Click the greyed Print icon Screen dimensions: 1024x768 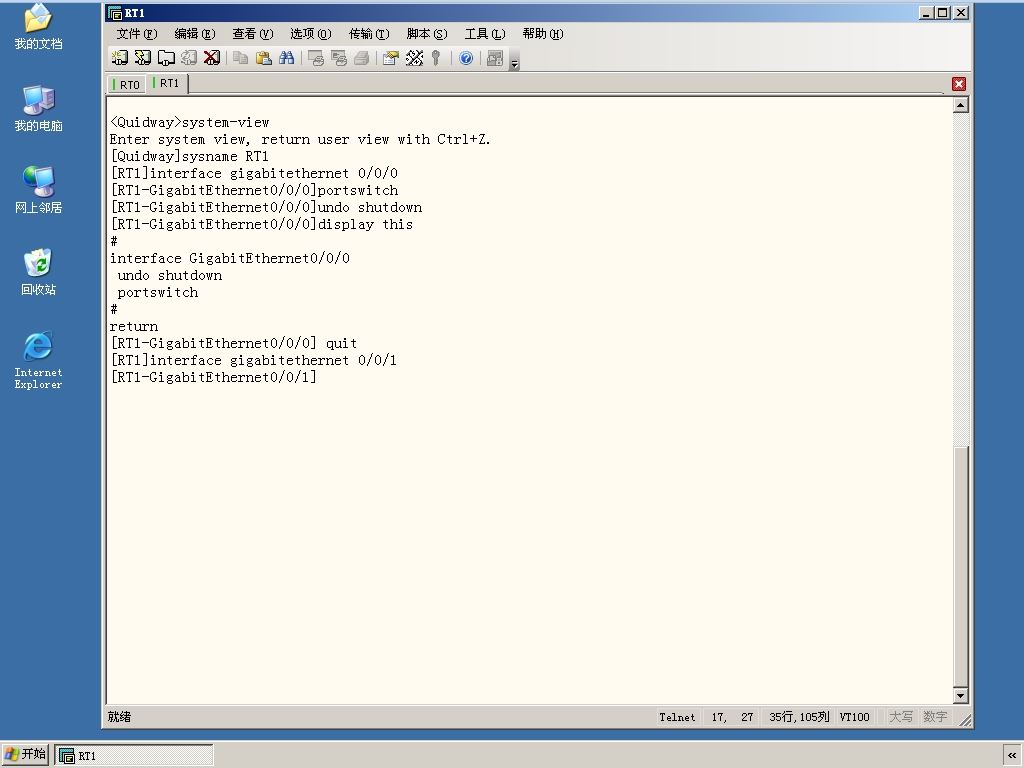(x=362, y=58)
